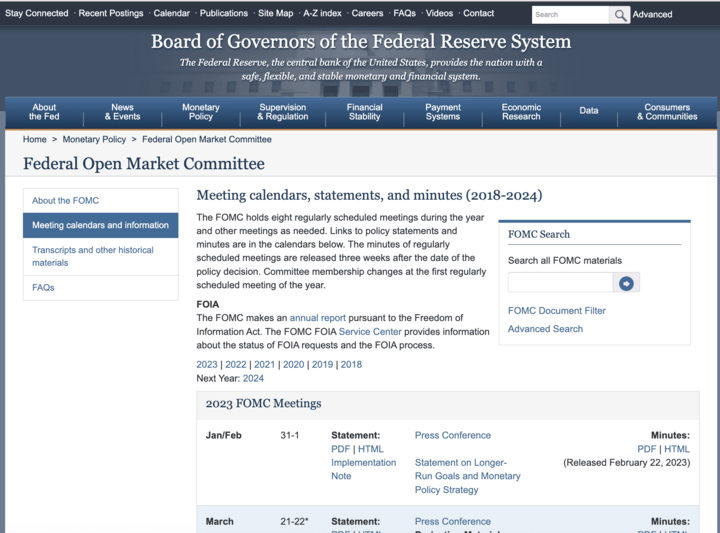
Task: Focus the top site search field
Action: [x=570, y=15]
